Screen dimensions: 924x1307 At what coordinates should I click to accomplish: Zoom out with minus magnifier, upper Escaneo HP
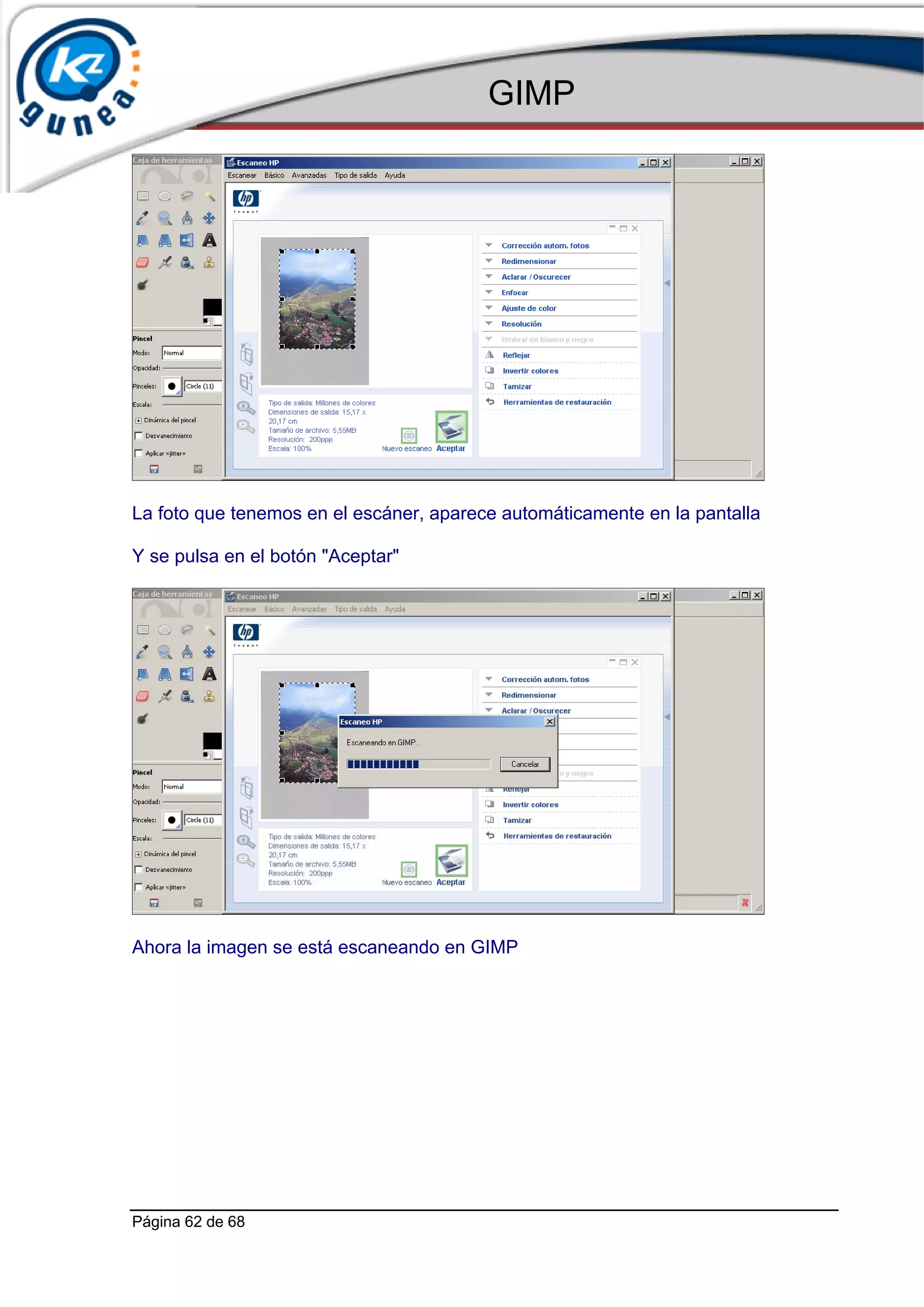click(x=246, y=426)
